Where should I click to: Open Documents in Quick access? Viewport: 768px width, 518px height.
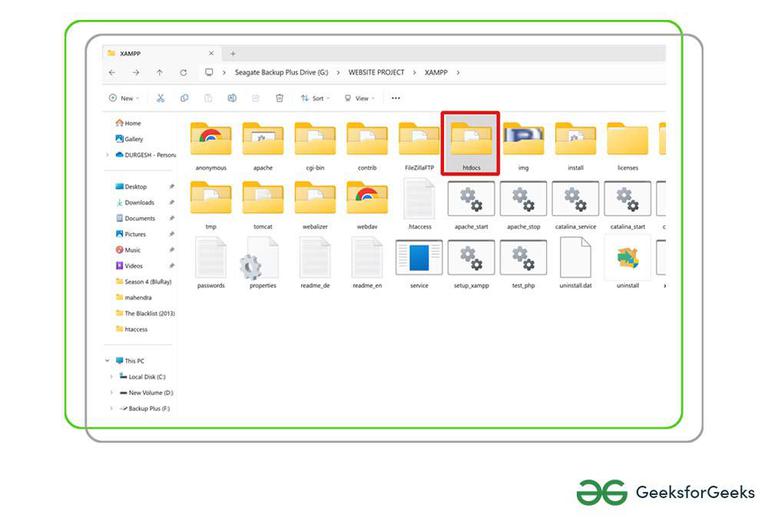(x=136, y=218)
